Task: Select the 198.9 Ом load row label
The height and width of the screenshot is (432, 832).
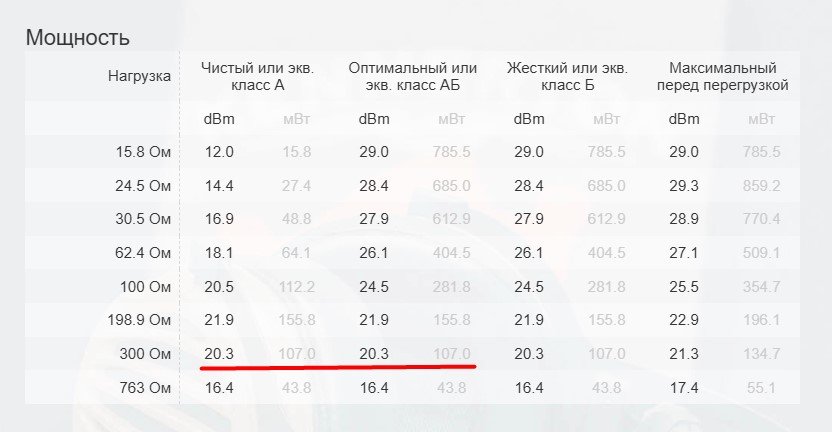Action: [x=140, y=320]
